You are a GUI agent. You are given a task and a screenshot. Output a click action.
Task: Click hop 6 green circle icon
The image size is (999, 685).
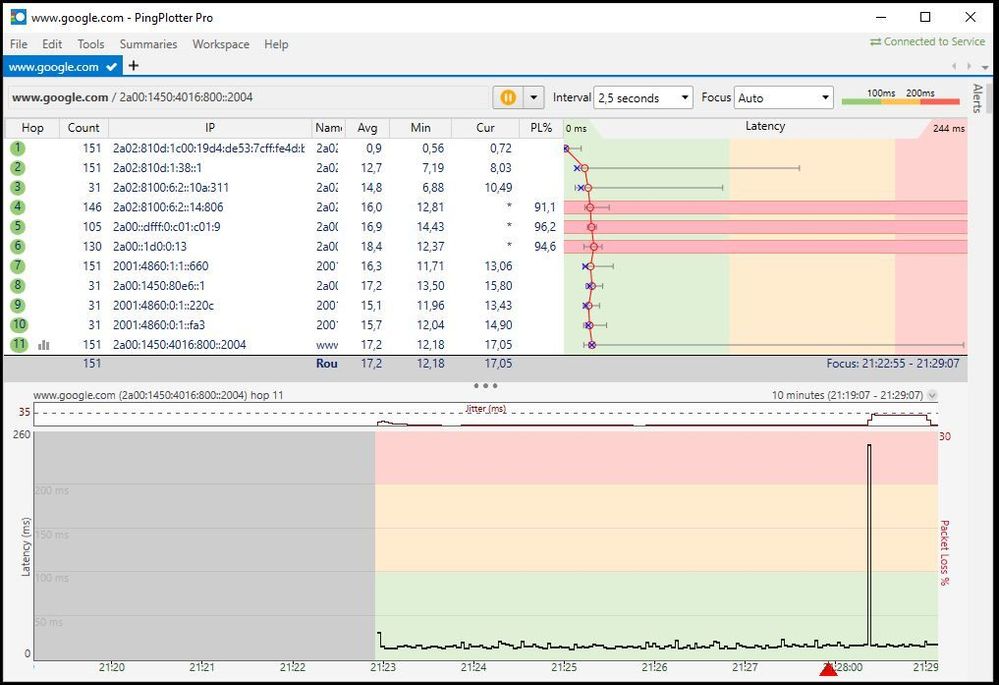(17, 246)
